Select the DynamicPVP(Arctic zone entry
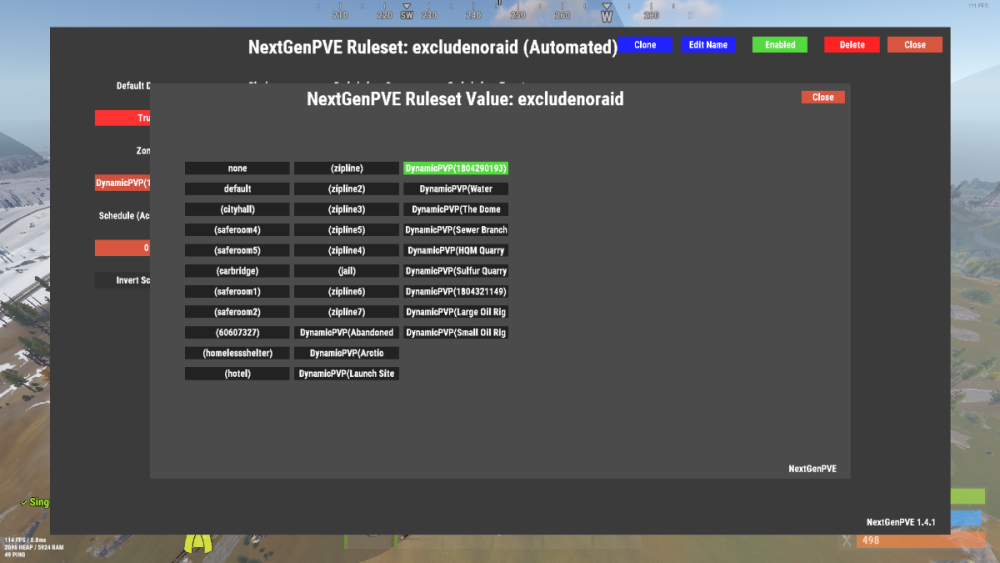Screen dimensions: 1000x563 click(x=346, y=353)
